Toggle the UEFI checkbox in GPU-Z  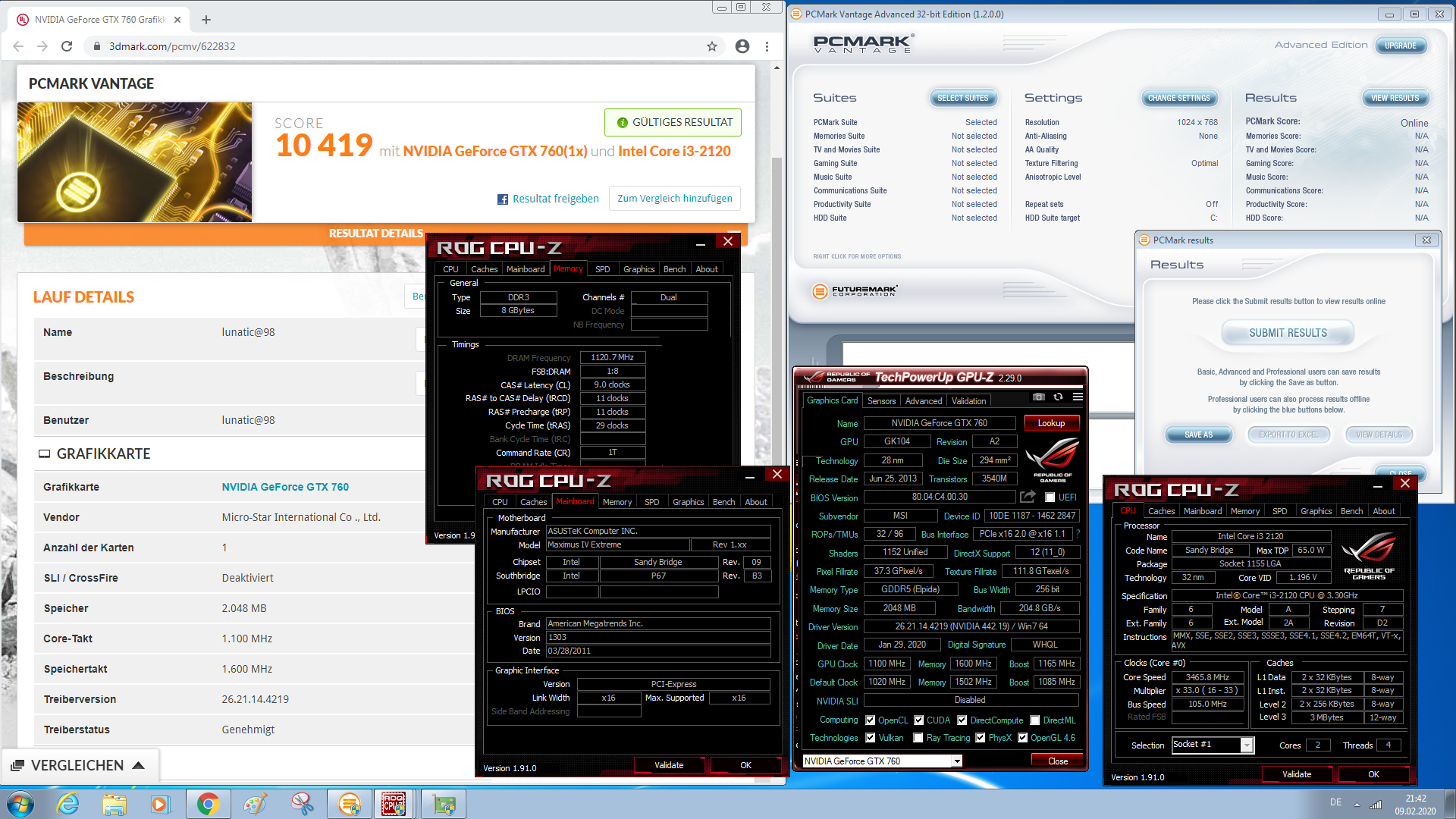tap(1050, 497)
